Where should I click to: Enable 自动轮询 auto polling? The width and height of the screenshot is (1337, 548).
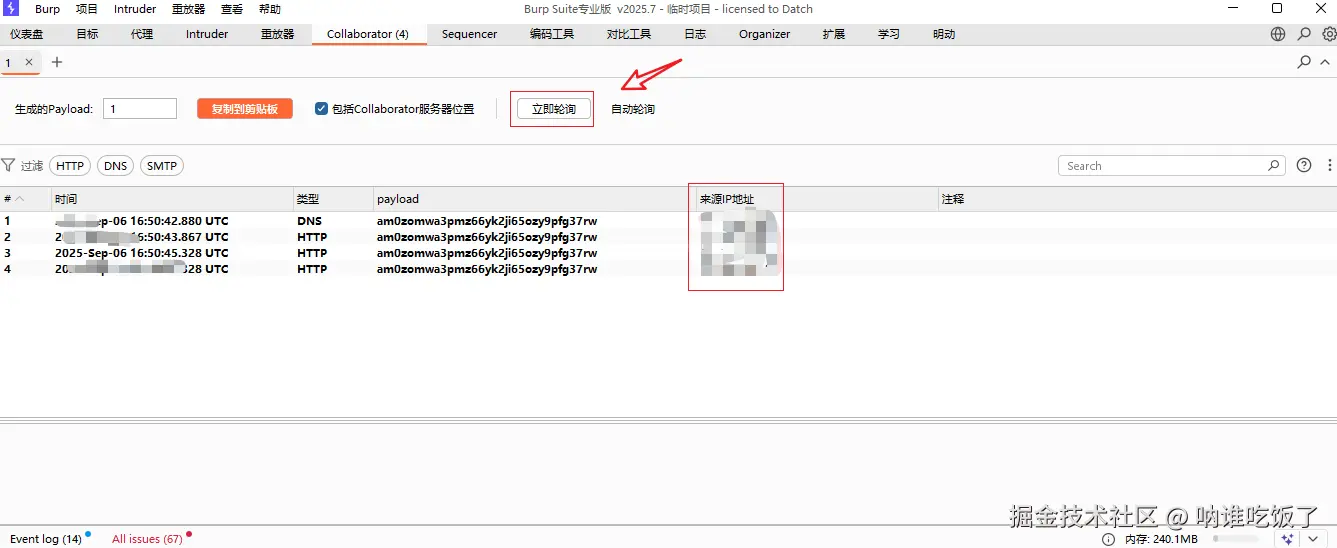pos(633,109)
